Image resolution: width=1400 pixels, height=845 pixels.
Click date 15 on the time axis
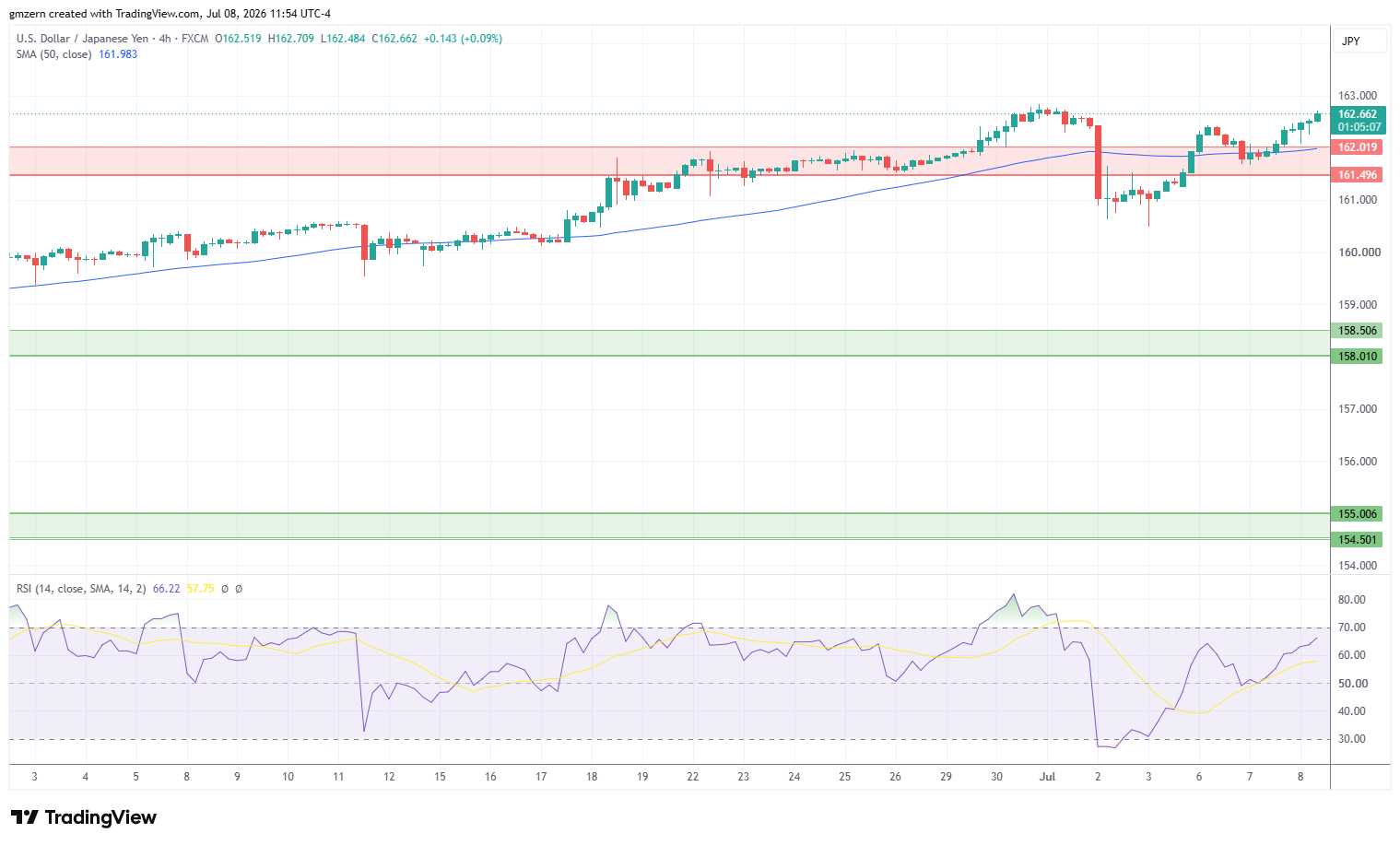click(x=440, y=777)
